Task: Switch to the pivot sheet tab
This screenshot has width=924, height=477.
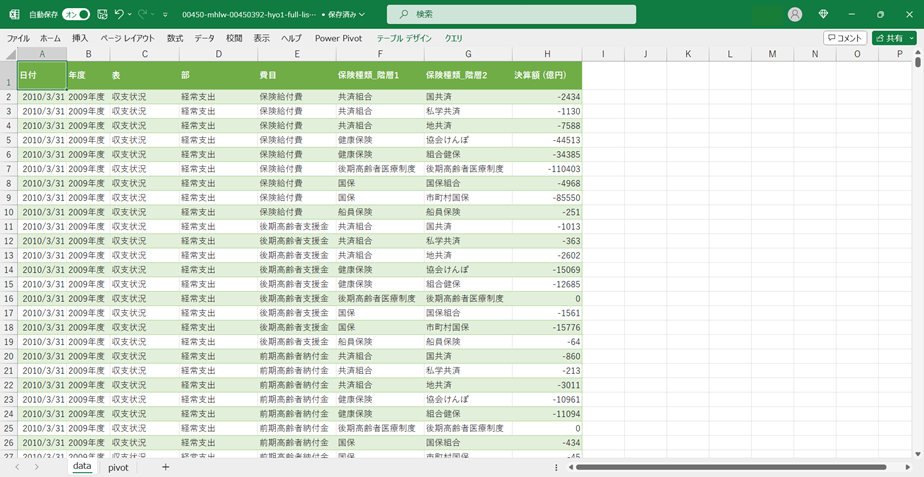Action: [x=118, y=467]
